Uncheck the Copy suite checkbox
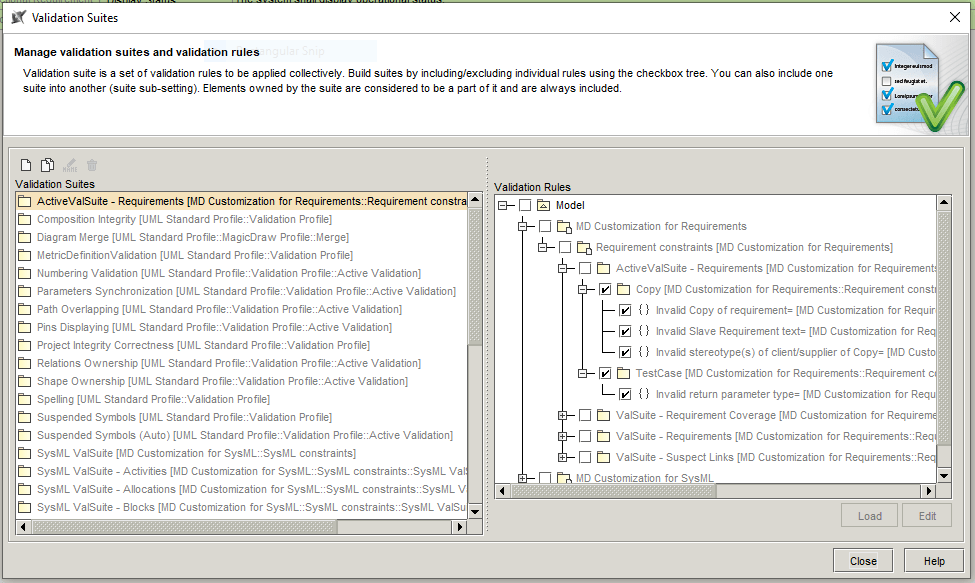This screenshot has height=583, width=975. 605,289
